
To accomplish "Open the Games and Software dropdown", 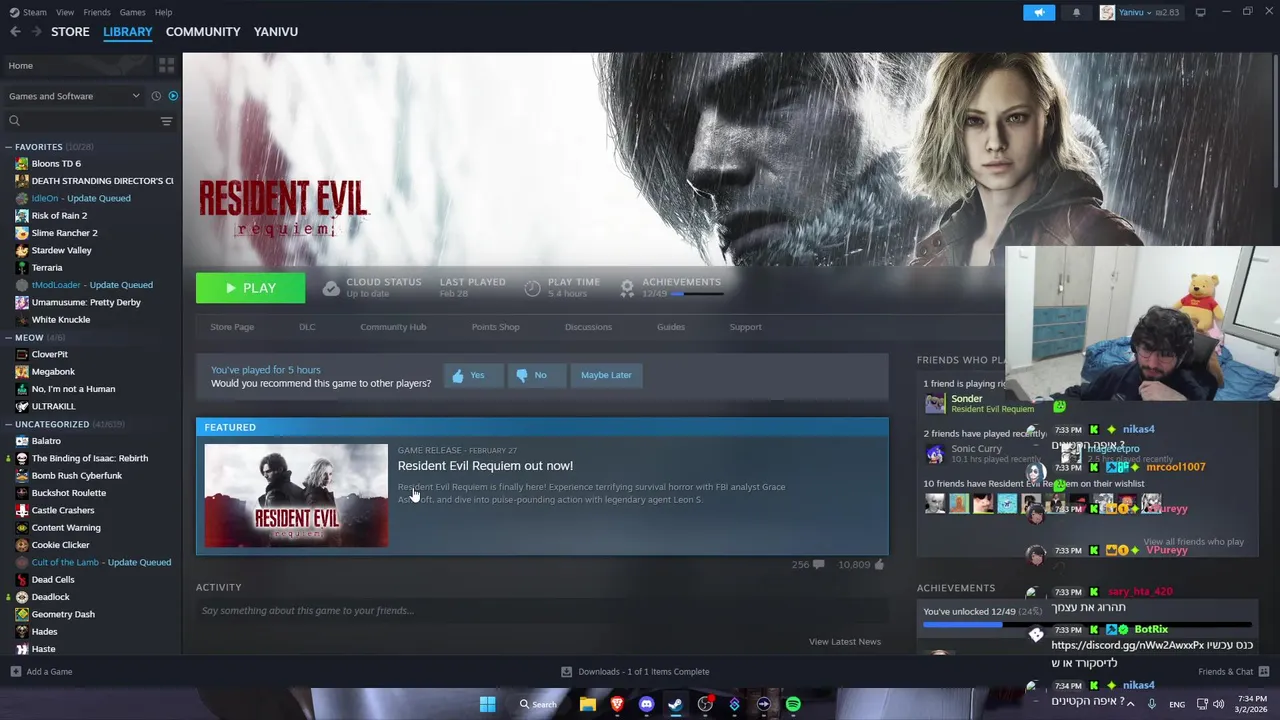I will click(74, 96).
